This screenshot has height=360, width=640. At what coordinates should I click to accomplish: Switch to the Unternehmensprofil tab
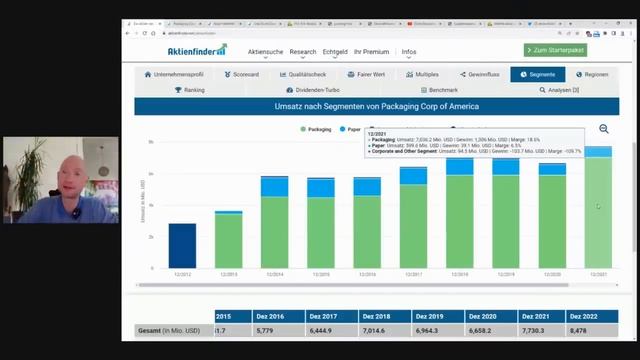[174, 74]
